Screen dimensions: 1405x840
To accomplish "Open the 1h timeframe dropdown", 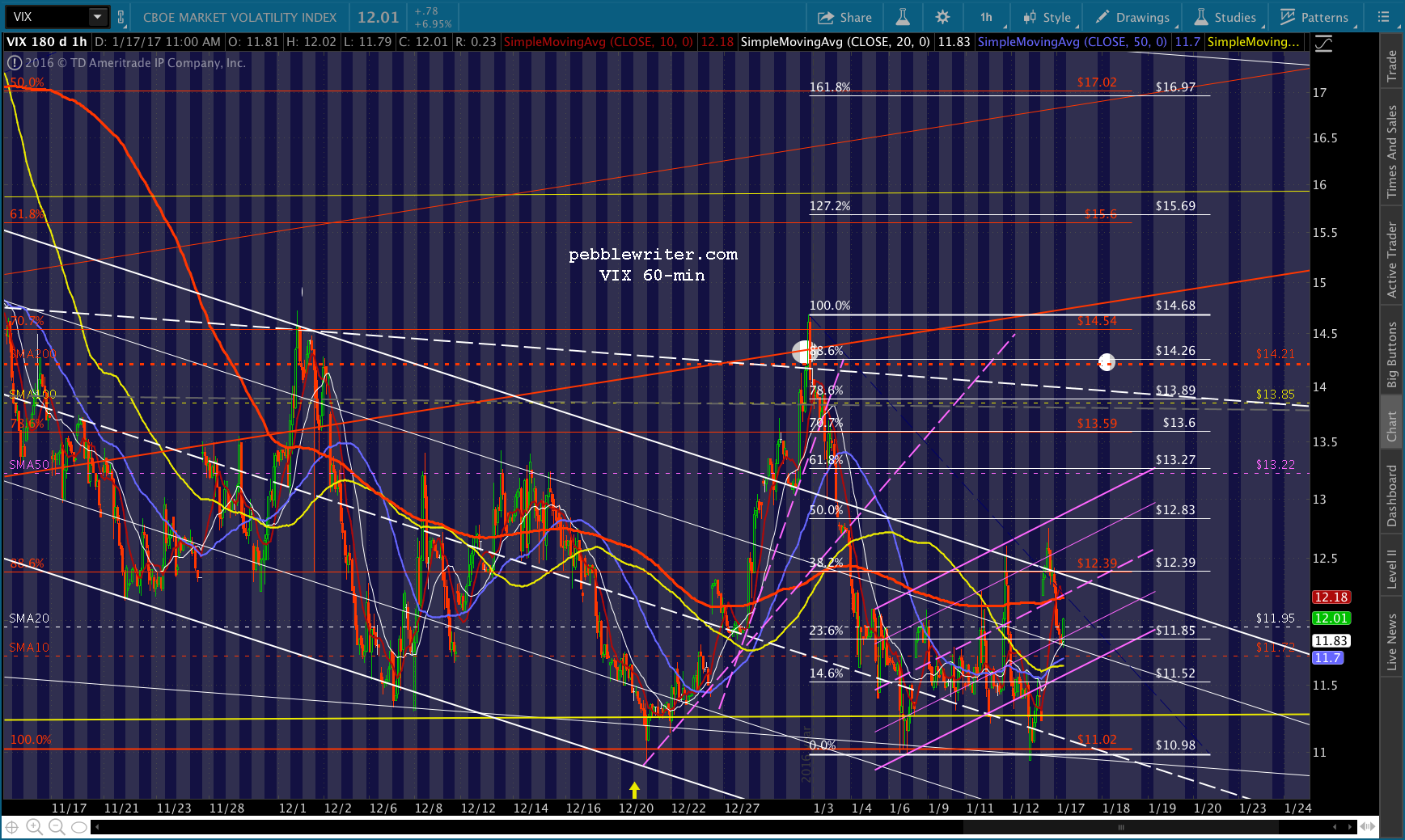I will [988, 17].
